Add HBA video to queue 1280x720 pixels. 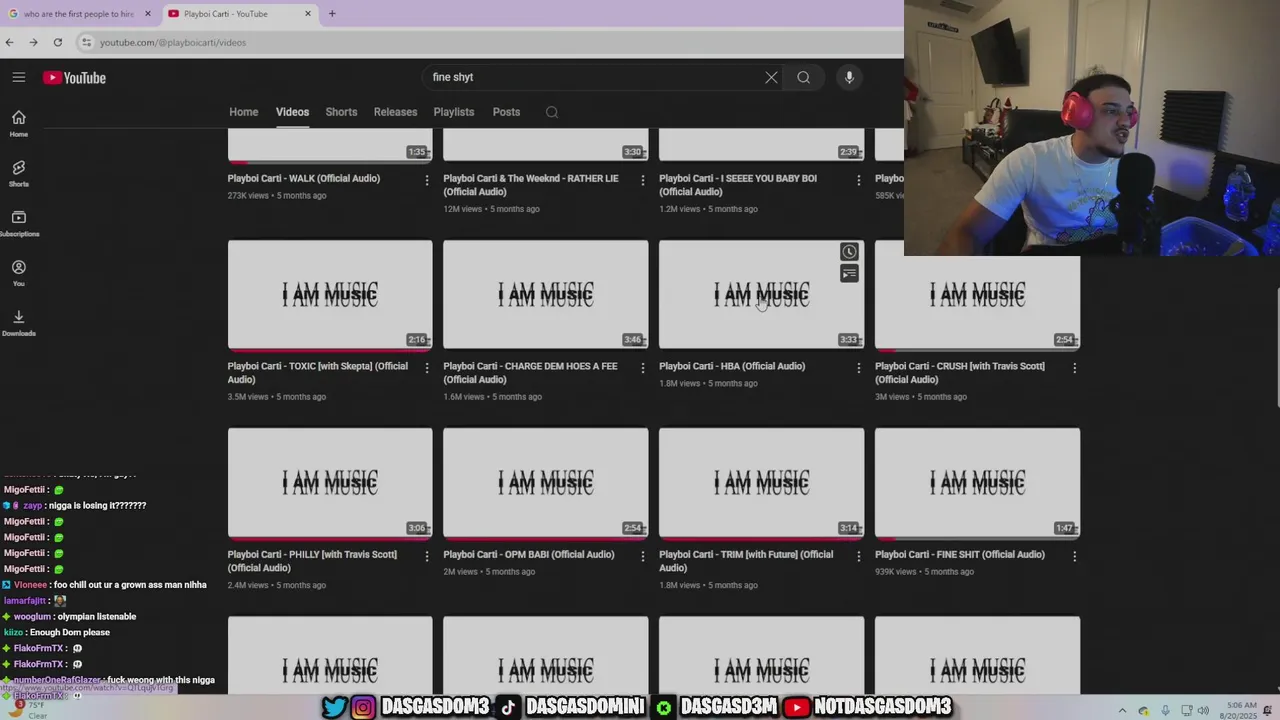pos(849,274)
